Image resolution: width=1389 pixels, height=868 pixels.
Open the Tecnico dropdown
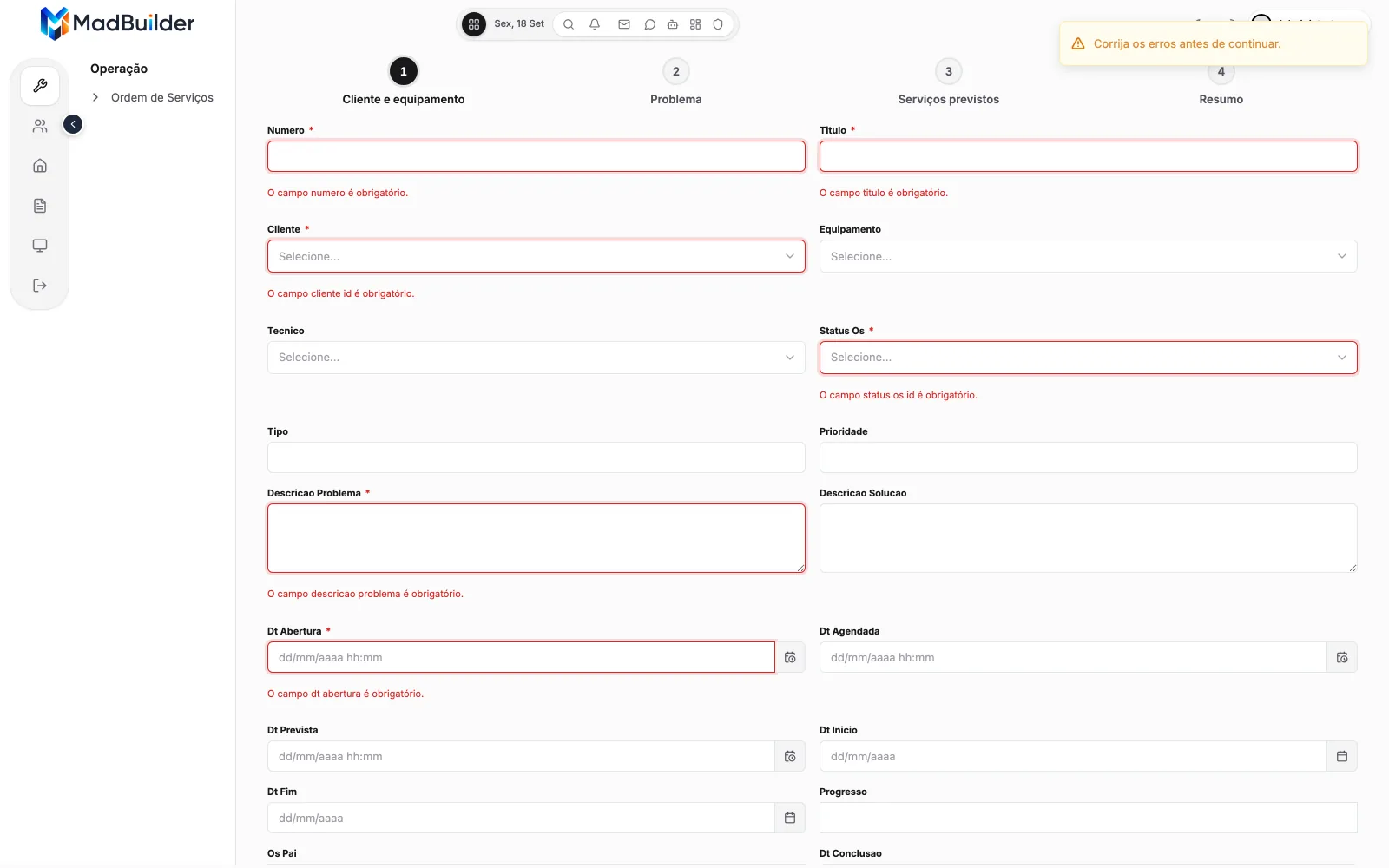coord(537,357)
